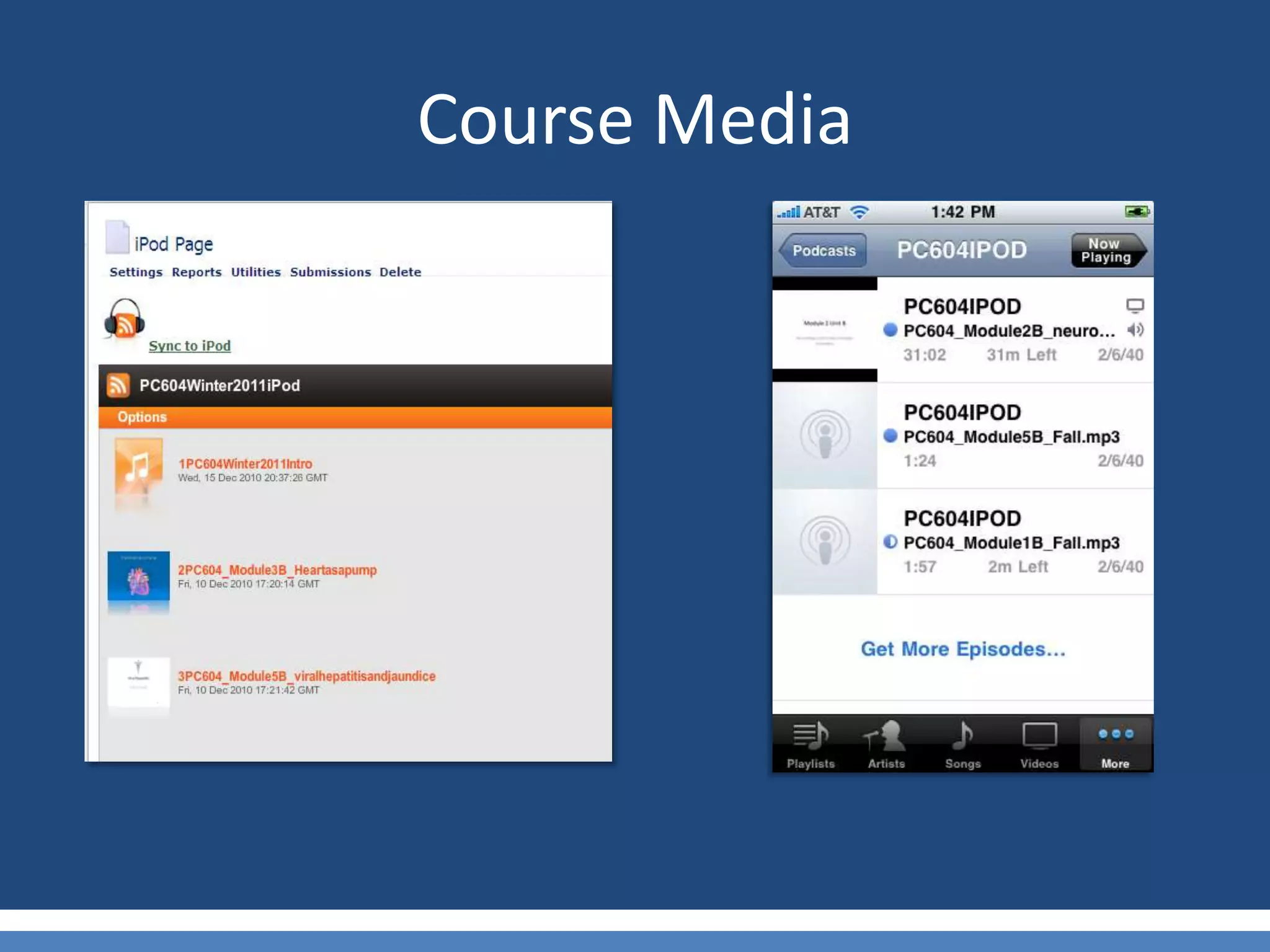Open the Submissions menu item
The image size is (1270, 952).
tap(331, 272)
